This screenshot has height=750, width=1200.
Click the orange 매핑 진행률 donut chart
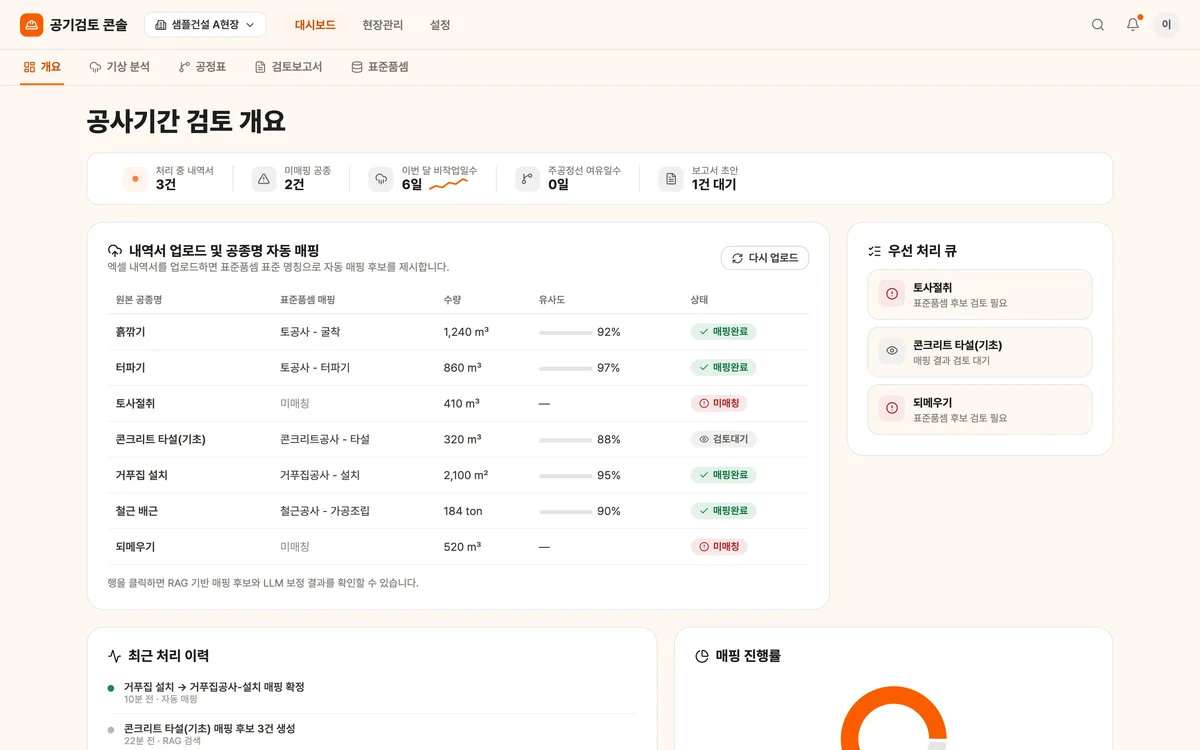pos(893,718)
